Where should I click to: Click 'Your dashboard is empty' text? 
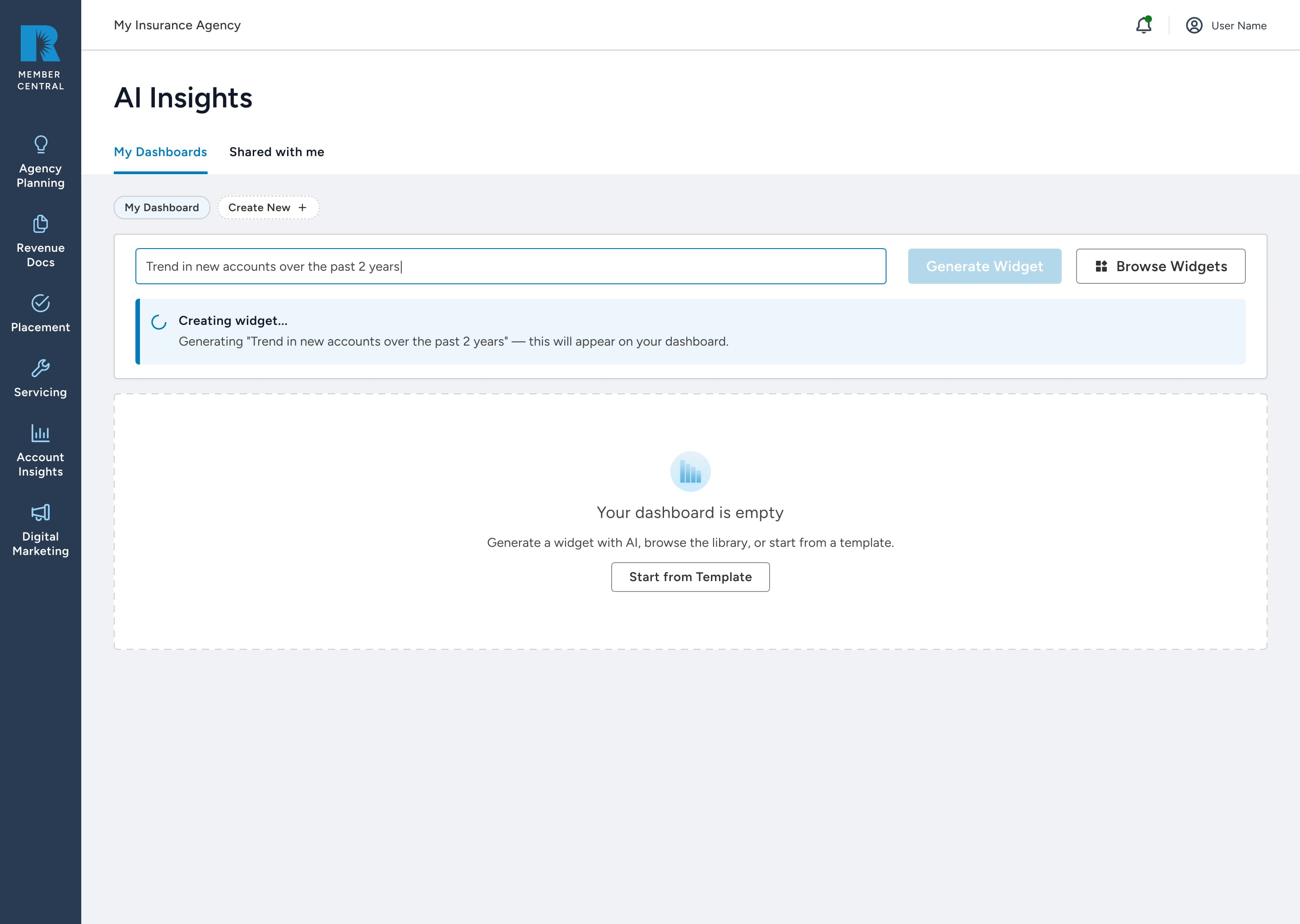coord(690,513)
